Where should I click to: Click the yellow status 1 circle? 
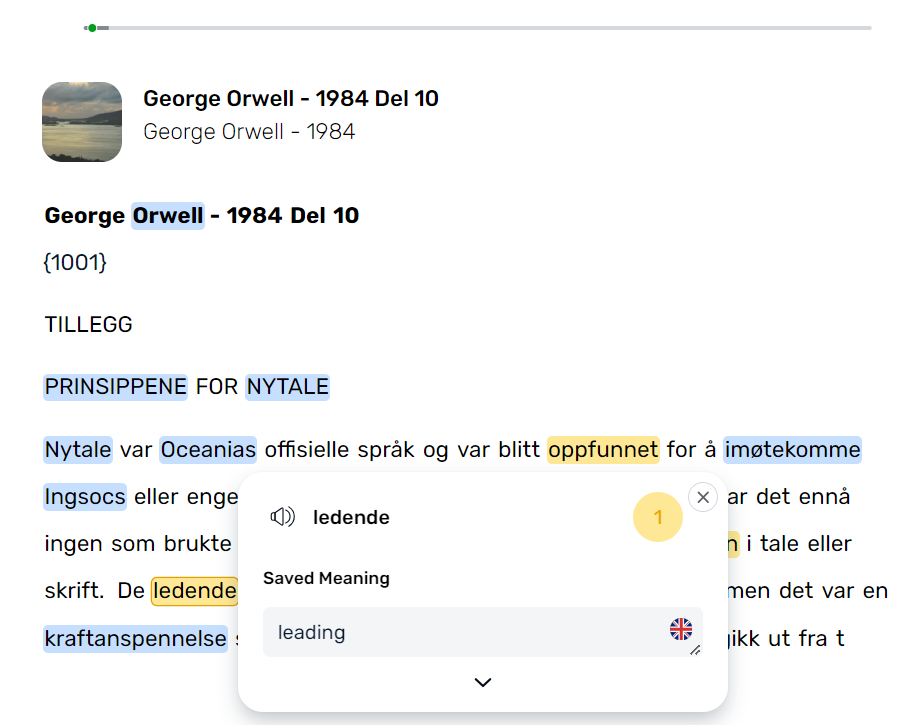tap(658, 517)
